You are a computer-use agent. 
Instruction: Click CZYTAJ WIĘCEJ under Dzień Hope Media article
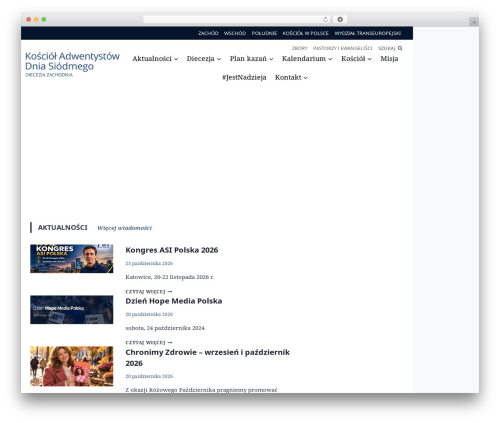149,343
